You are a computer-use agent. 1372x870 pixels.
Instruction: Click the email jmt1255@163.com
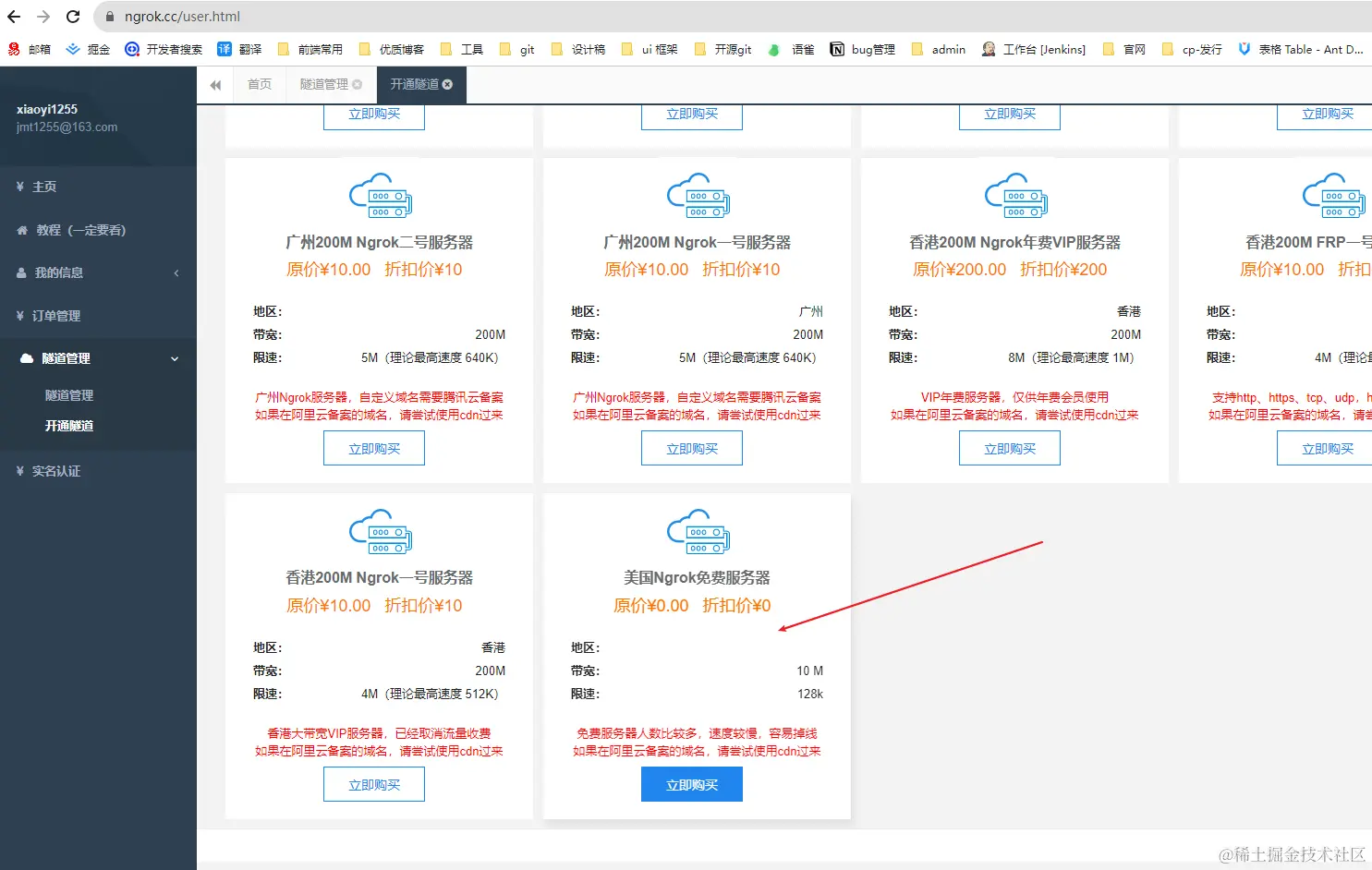pyautogui.click(x=67, y=127)
